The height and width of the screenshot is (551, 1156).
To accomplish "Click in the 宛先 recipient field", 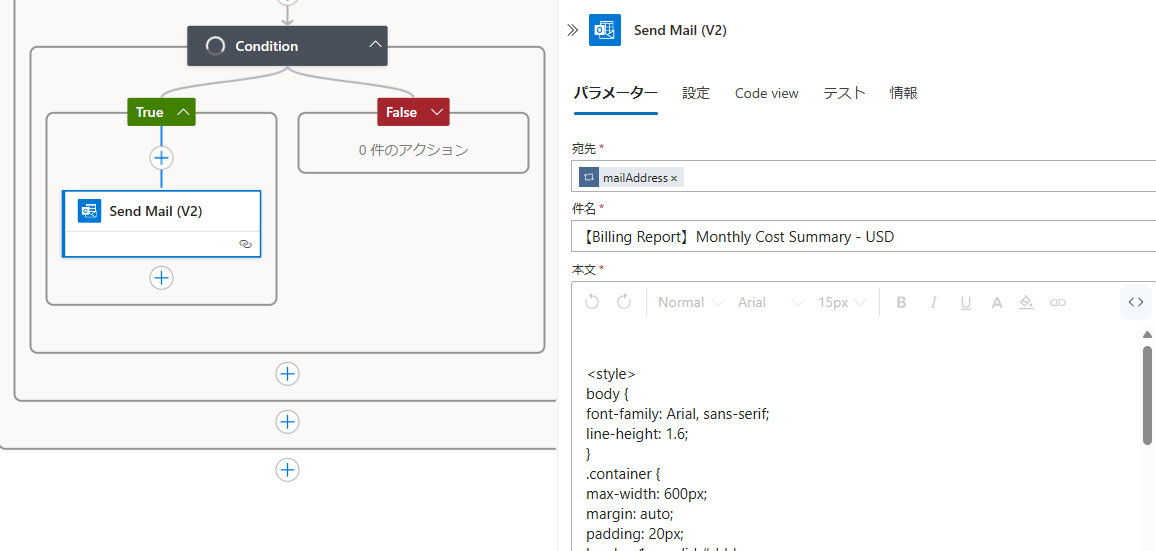I will coord(864,177).
